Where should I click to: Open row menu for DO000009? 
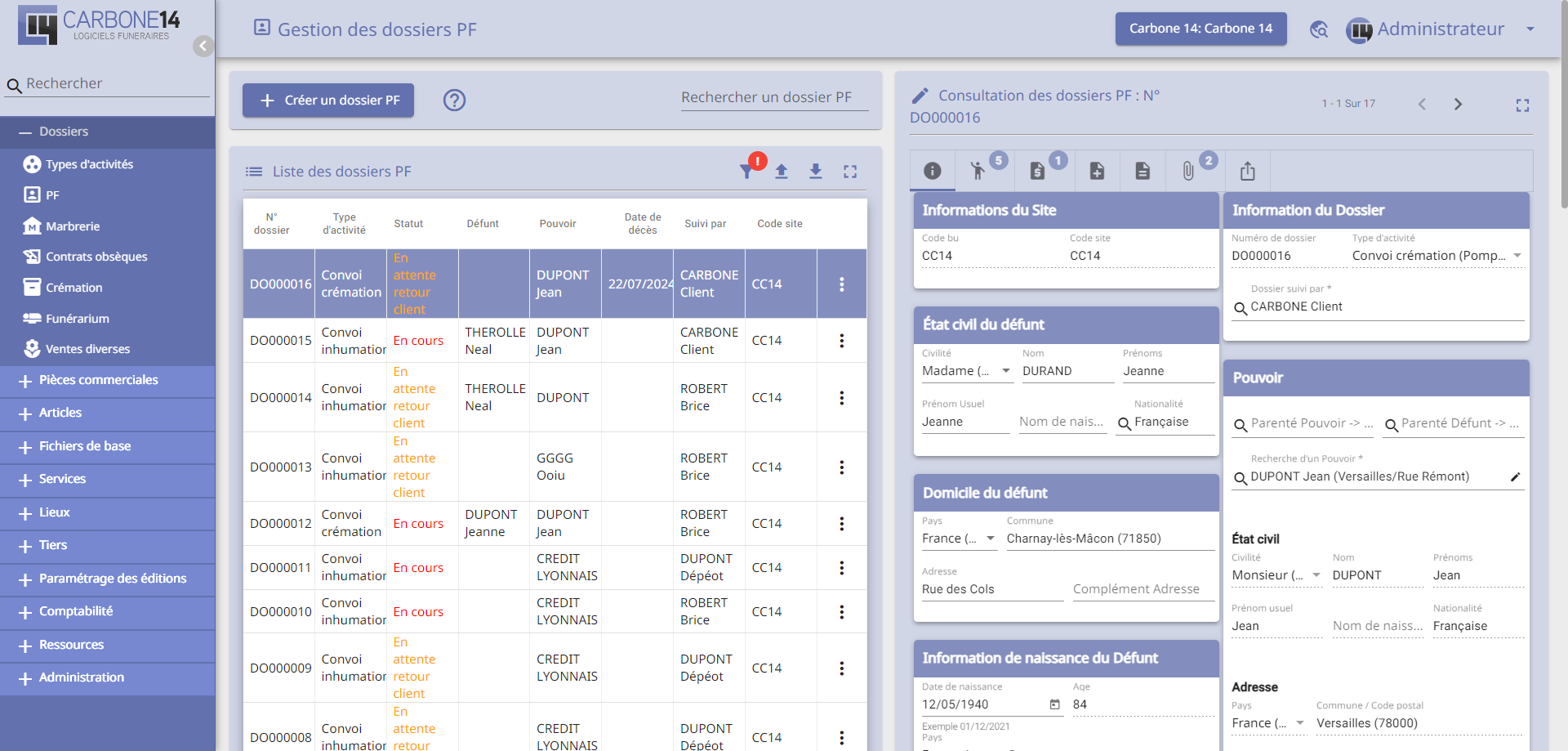point(842,668)
